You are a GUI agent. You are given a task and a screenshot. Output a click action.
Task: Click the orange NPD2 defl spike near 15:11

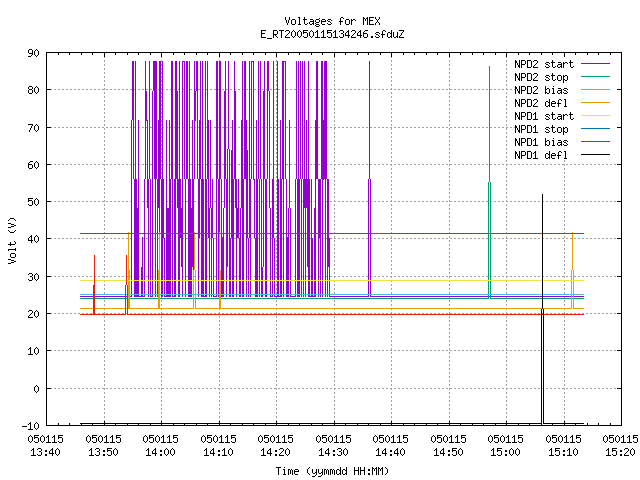572,271
